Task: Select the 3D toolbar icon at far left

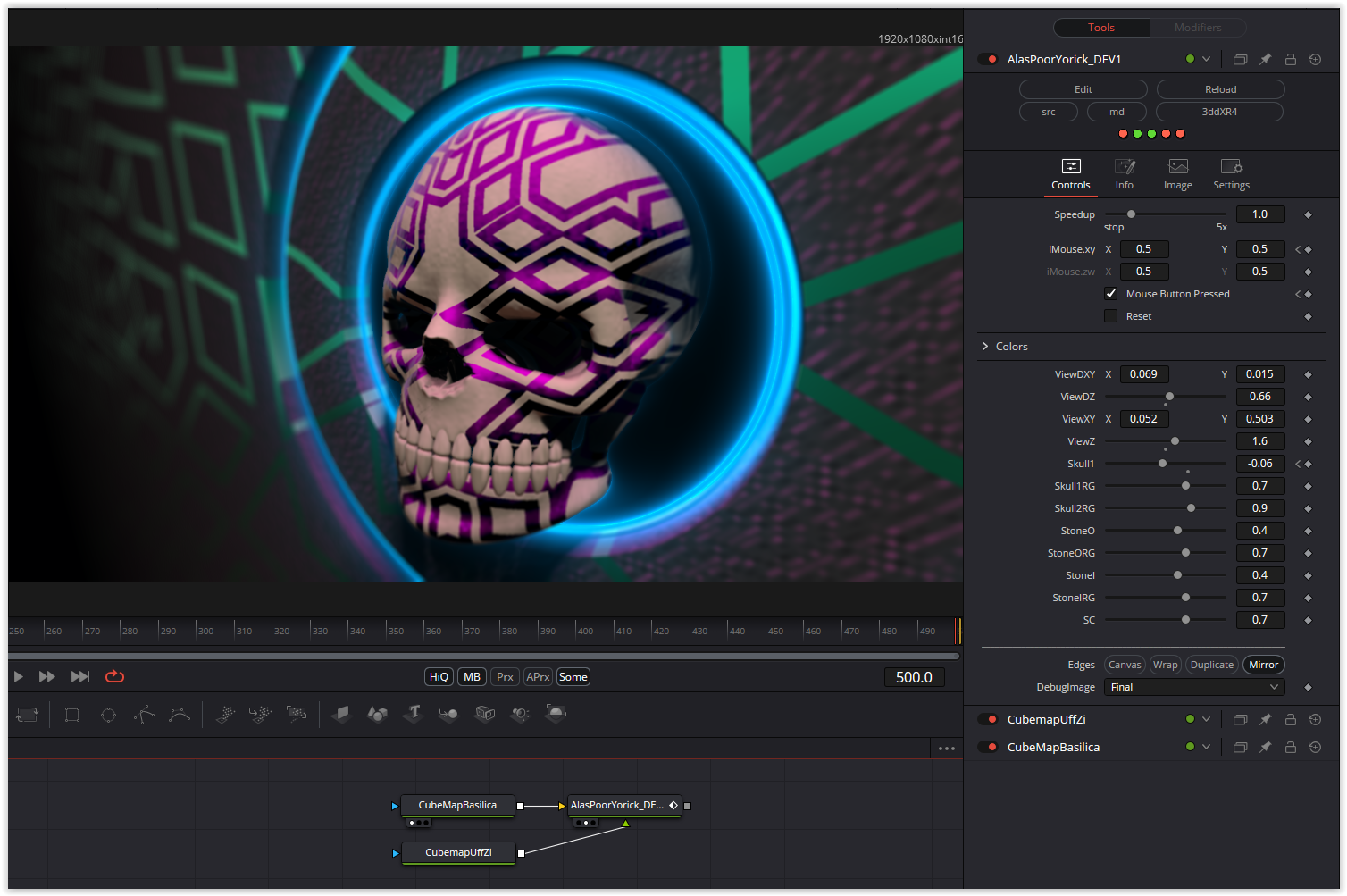Action: pos(28,715)
